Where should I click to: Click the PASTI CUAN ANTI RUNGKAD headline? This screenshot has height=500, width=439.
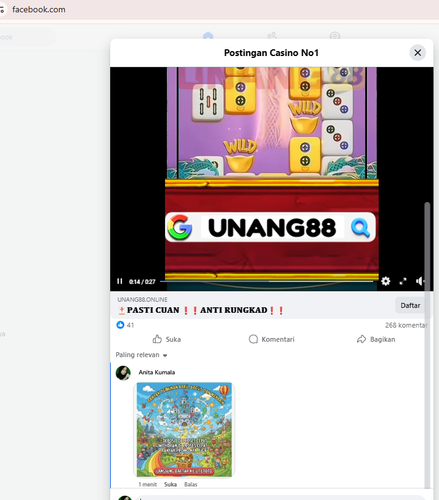201,310
